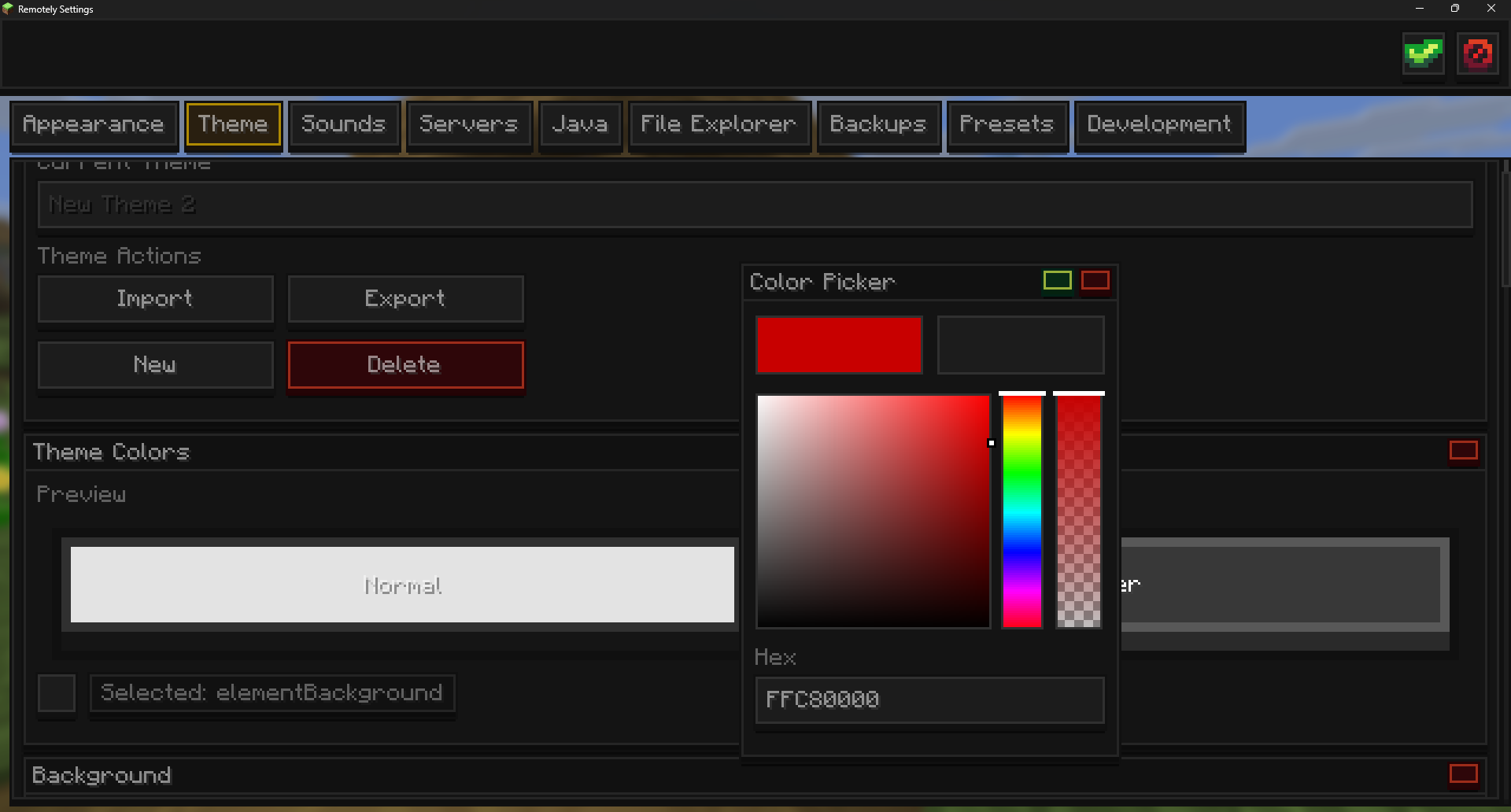This screenshot has height=812, width=1511.
Task: Switch to the Backups tab
Action: coord(878,124)
